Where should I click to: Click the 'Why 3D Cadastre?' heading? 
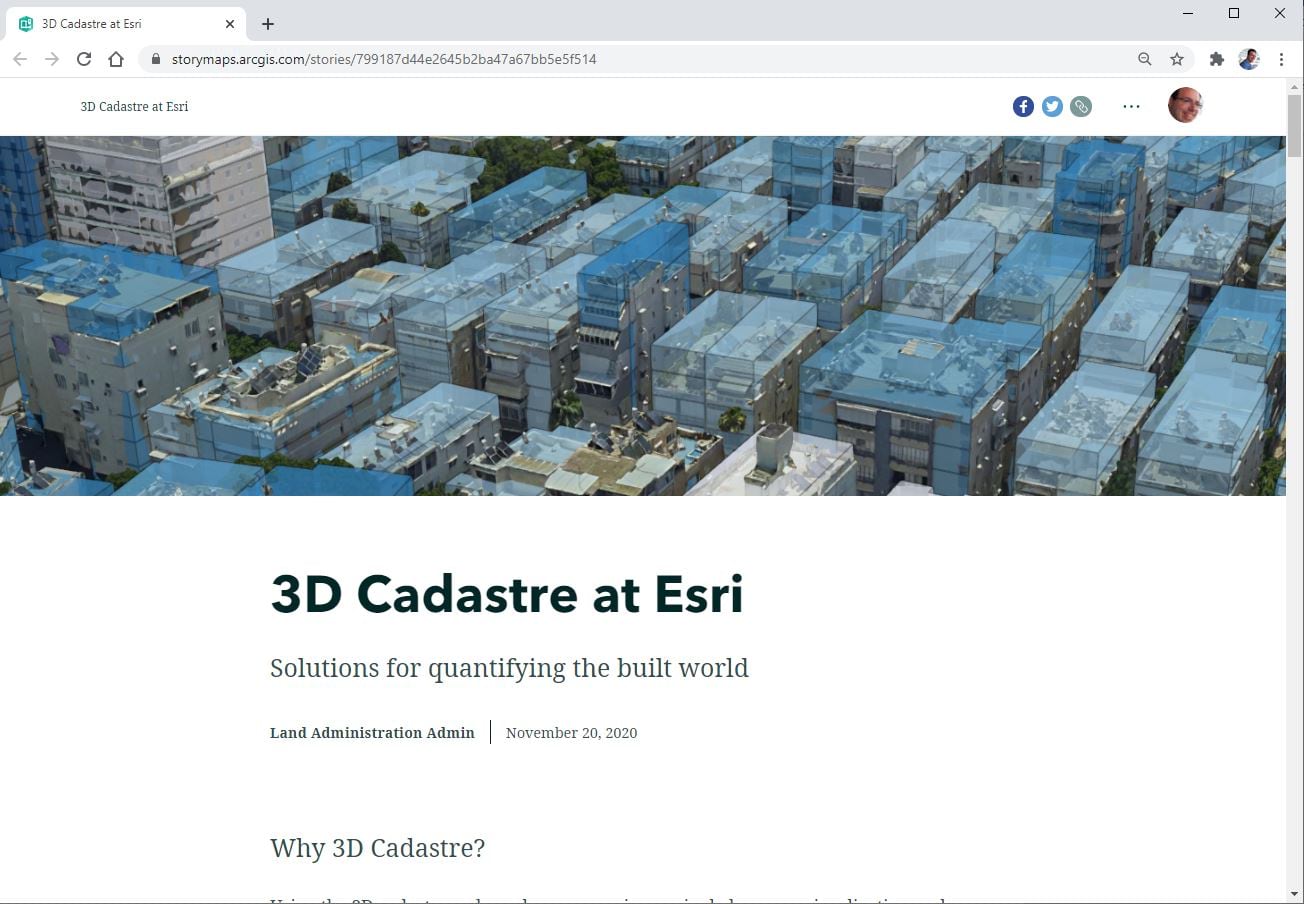point(377,848)
